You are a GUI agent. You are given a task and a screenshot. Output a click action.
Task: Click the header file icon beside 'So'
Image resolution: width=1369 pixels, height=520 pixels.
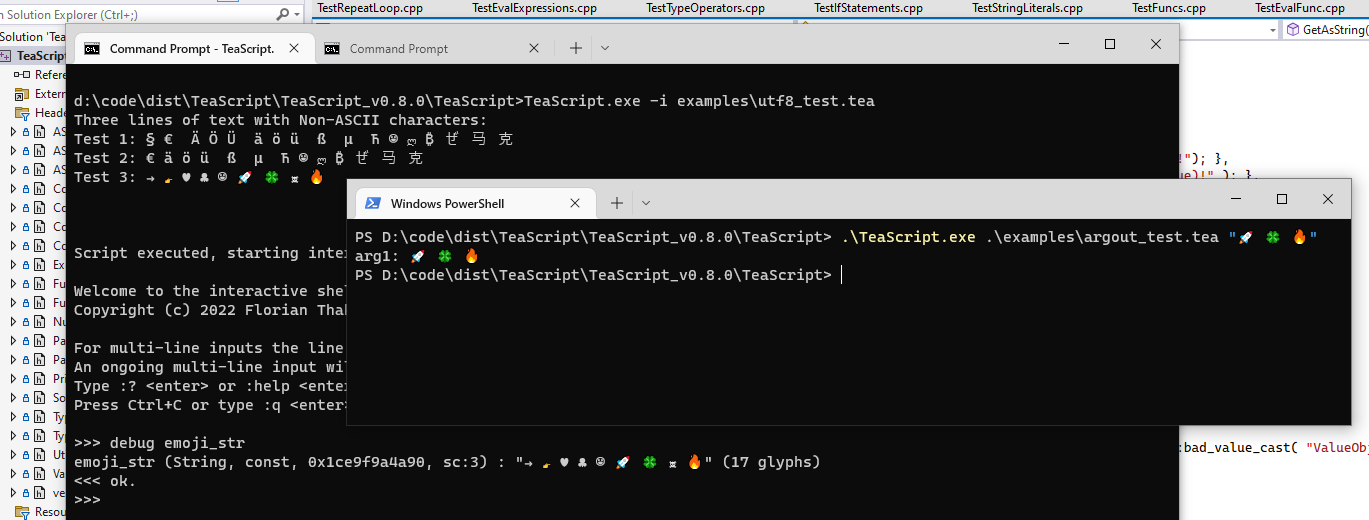pos(40,398)
